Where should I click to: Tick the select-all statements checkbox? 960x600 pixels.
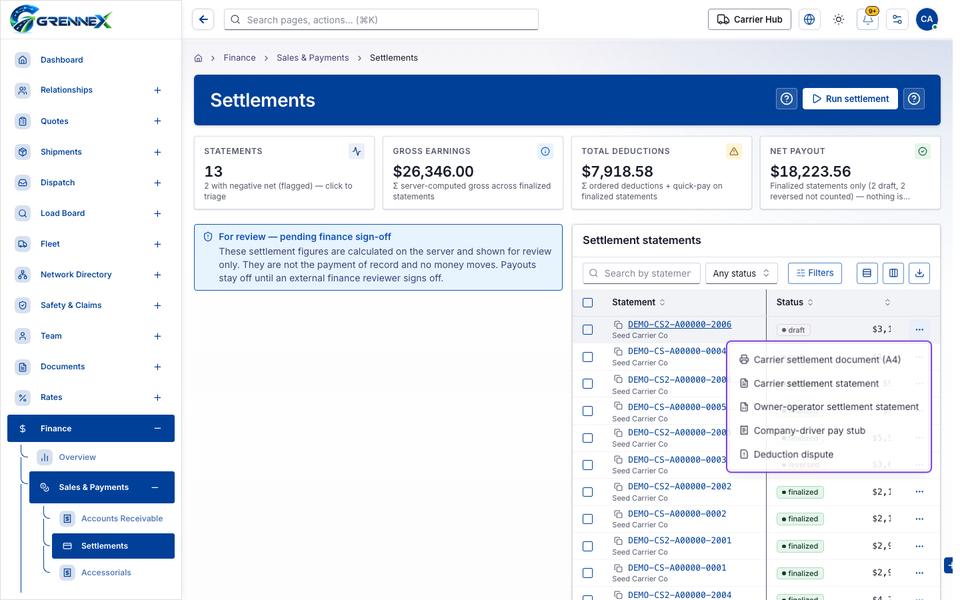coord(588,302)
